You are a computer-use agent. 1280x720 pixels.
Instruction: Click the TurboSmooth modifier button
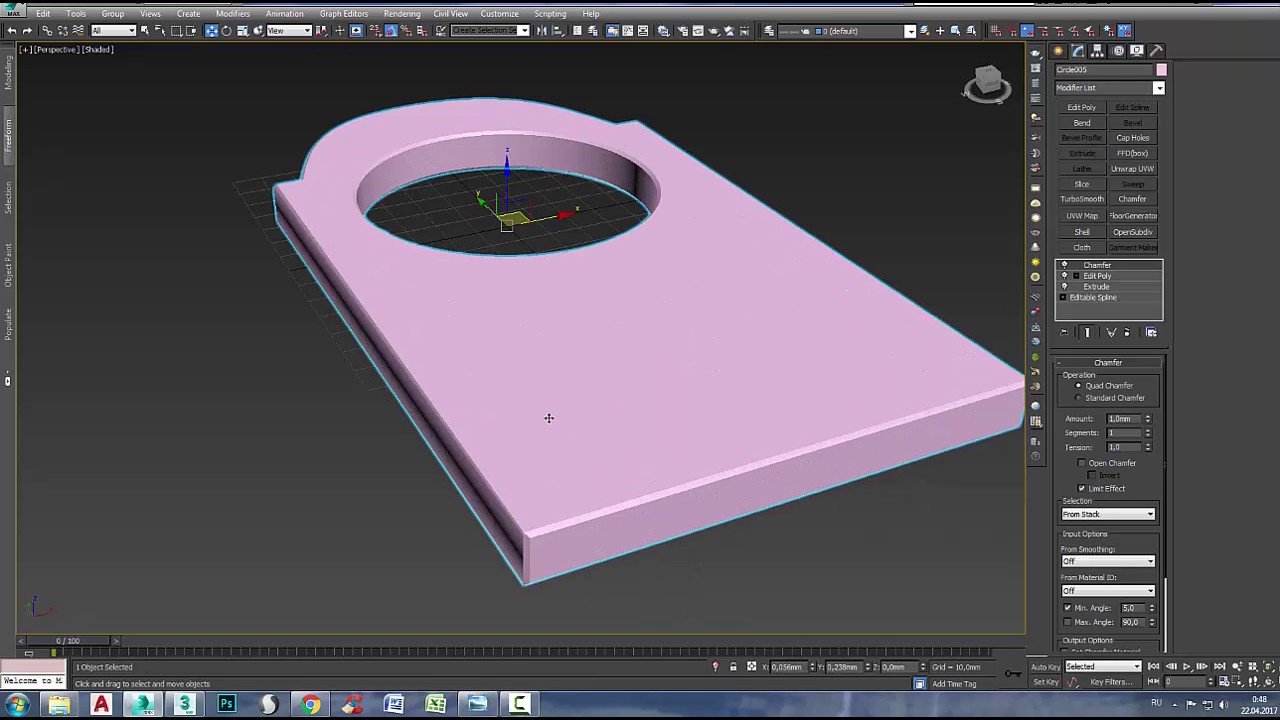[1082, 200]
